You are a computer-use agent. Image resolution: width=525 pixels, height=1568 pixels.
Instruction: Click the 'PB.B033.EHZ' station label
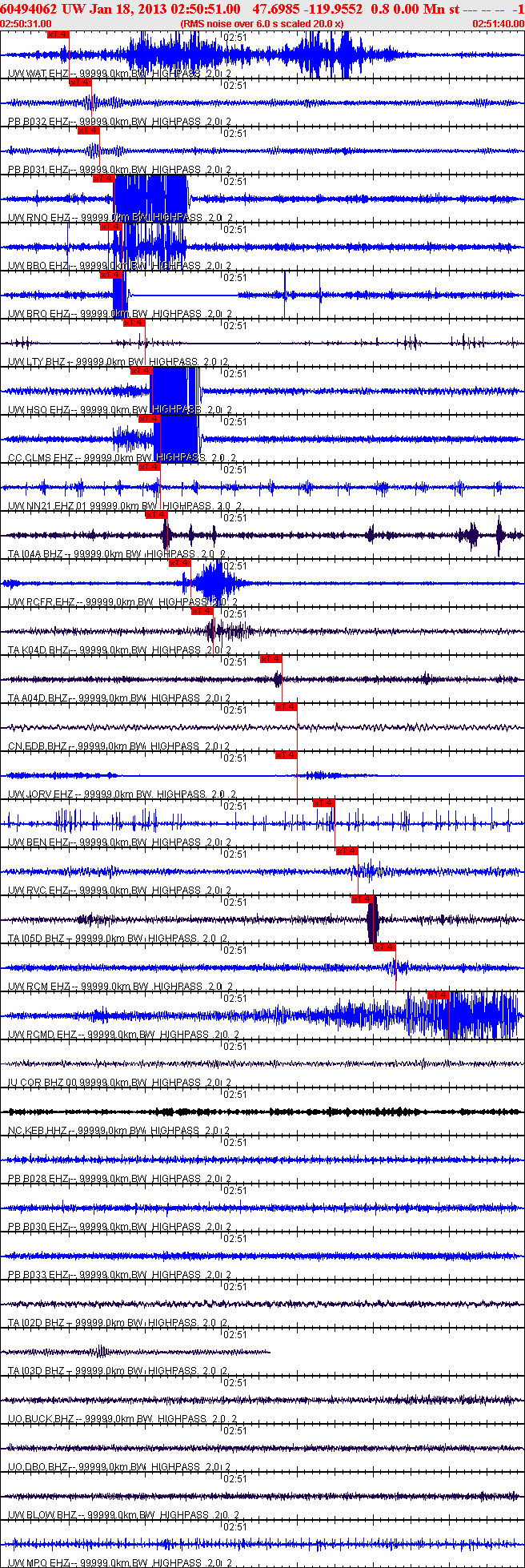point(39,1275)
